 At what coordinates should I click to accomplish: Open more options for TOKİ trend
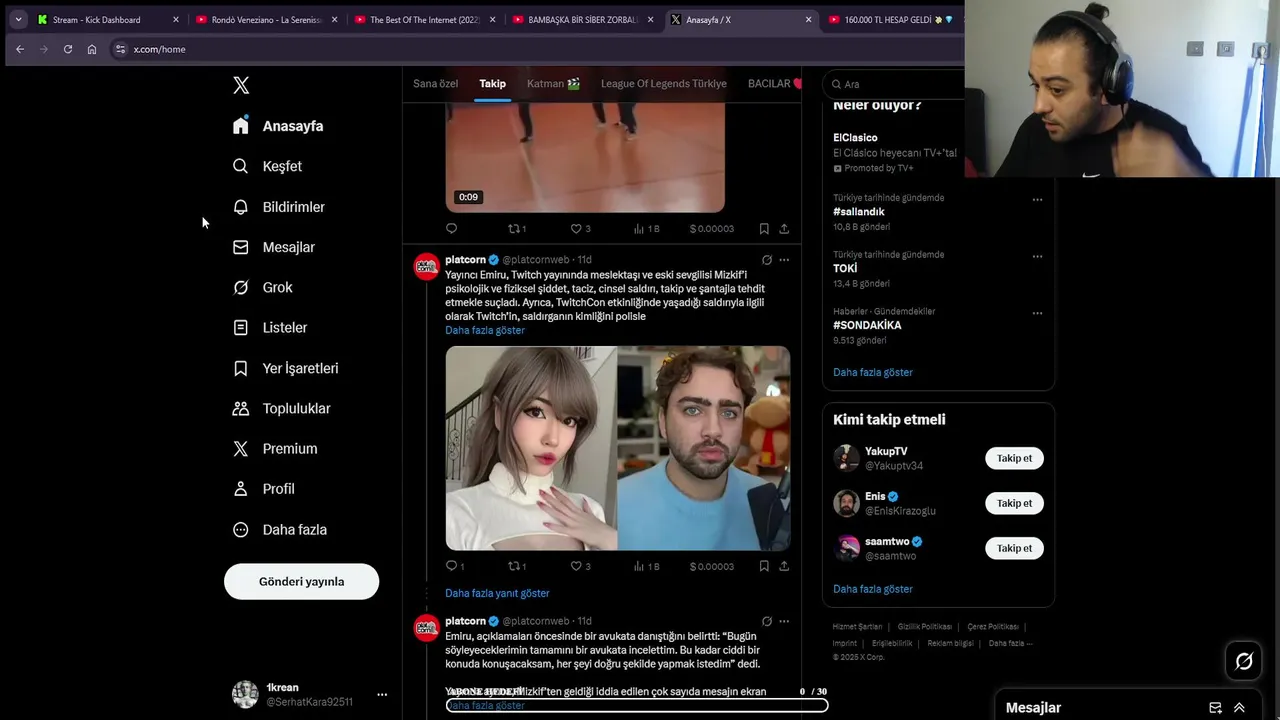point(1037,256)
